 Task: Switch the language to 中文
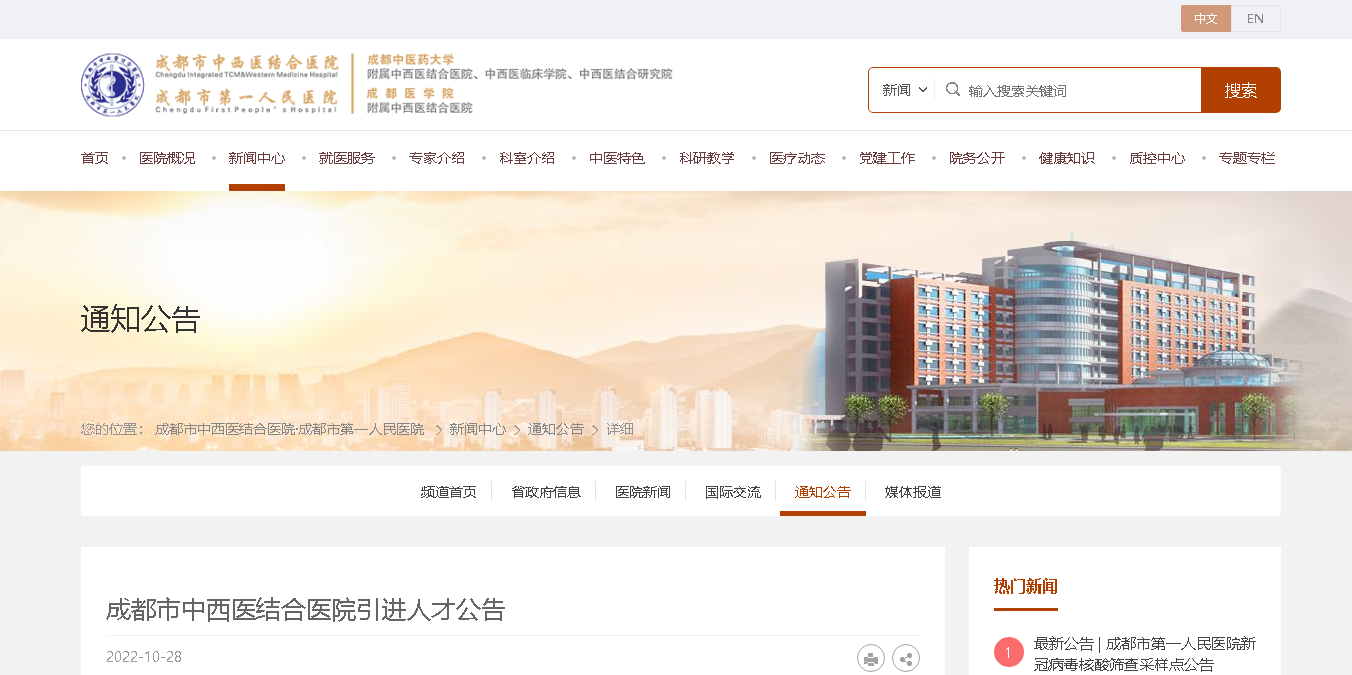(x=1206, y=19)
